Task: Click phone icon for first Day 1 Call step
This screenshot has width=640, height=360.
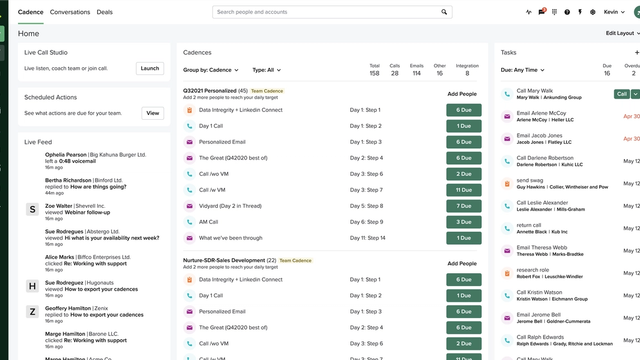Action: 189,126
